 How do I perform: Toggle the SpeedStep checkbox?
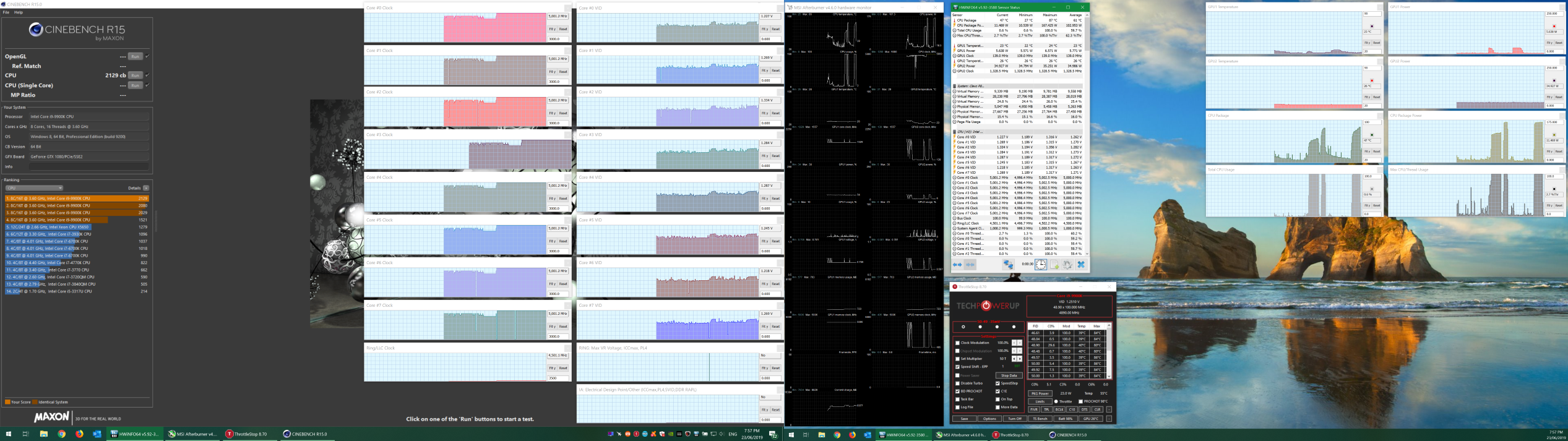(x=997, y=383)
